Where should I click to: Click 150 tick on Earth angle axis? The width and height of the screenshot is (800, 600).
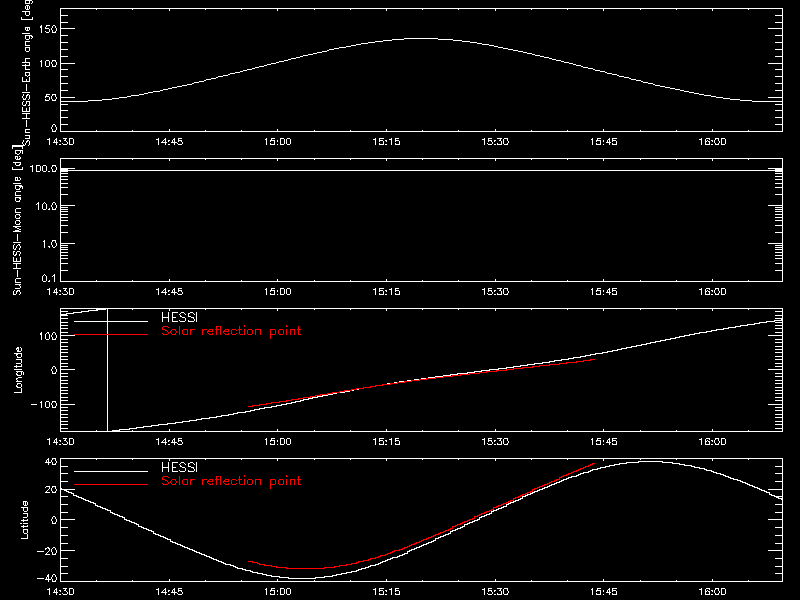[48, 29]
